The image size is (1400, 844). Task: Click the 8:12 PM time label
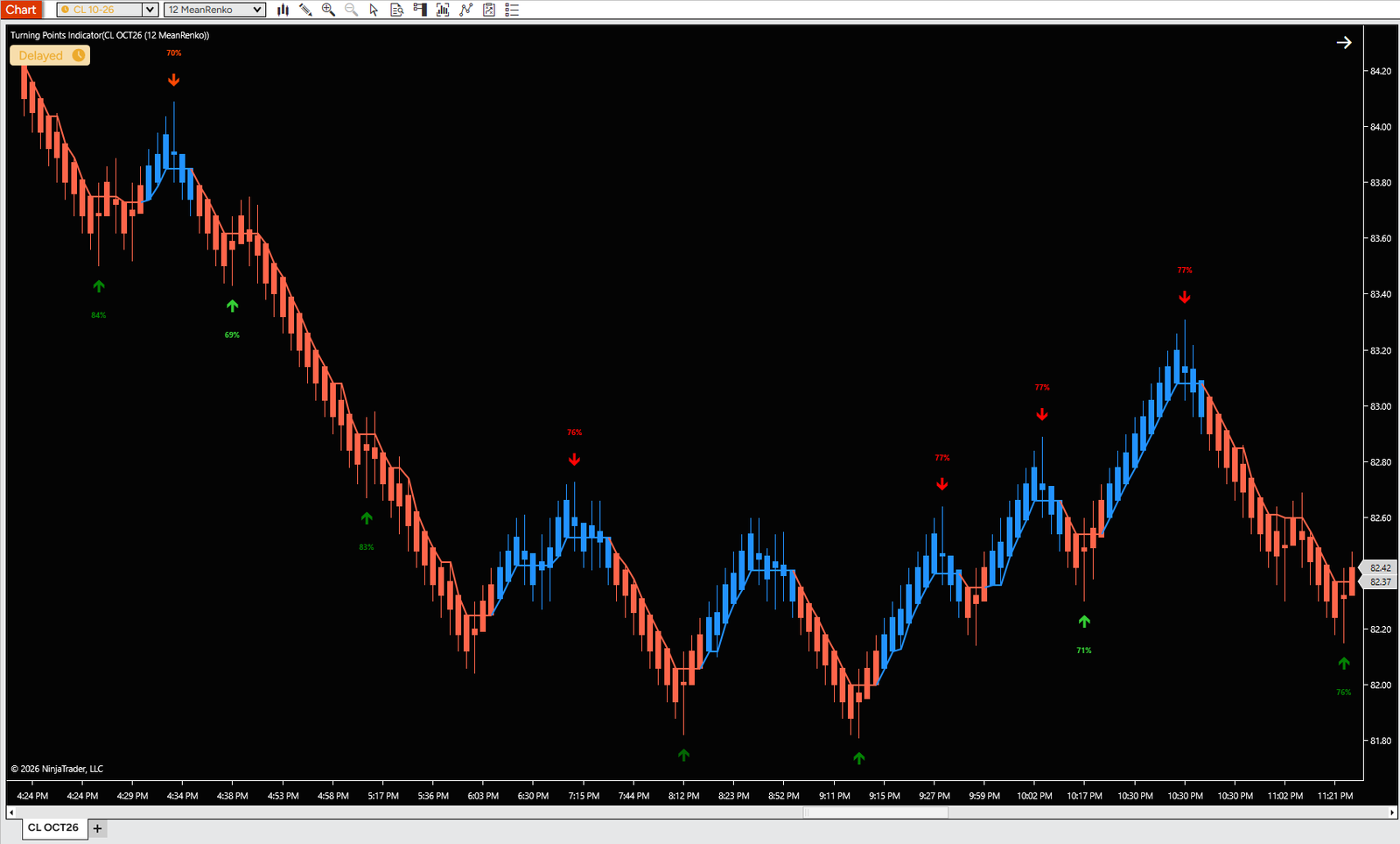pyautogui.click(x=683, y=796)
